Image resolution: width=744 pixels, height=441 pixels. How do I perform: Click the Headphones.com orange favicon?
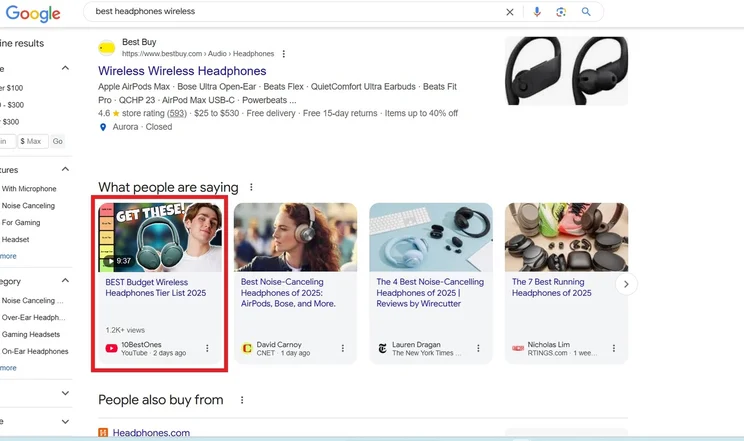[x=103, y=432]
